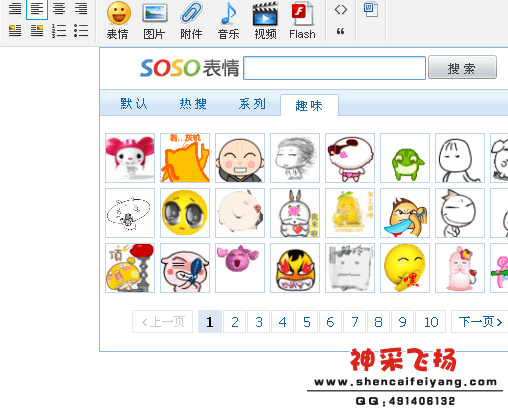This screenshot has height=413, width=508.
Task: Click image float left layout icon
Action: point(15,31)
